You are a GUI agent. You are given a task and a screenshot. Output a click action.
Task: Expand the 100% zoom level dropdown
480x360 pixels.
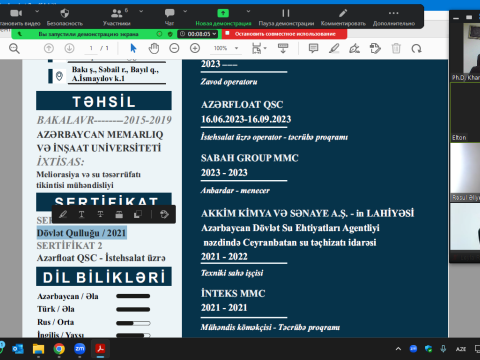(x=236, y=48)
